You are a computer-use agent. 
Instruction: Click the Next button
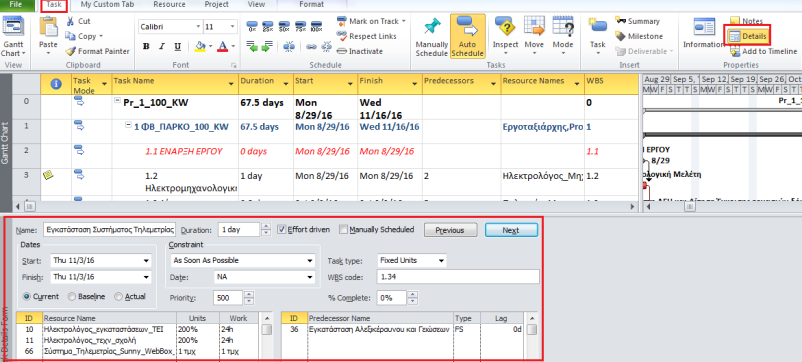(x=511, y=230)
